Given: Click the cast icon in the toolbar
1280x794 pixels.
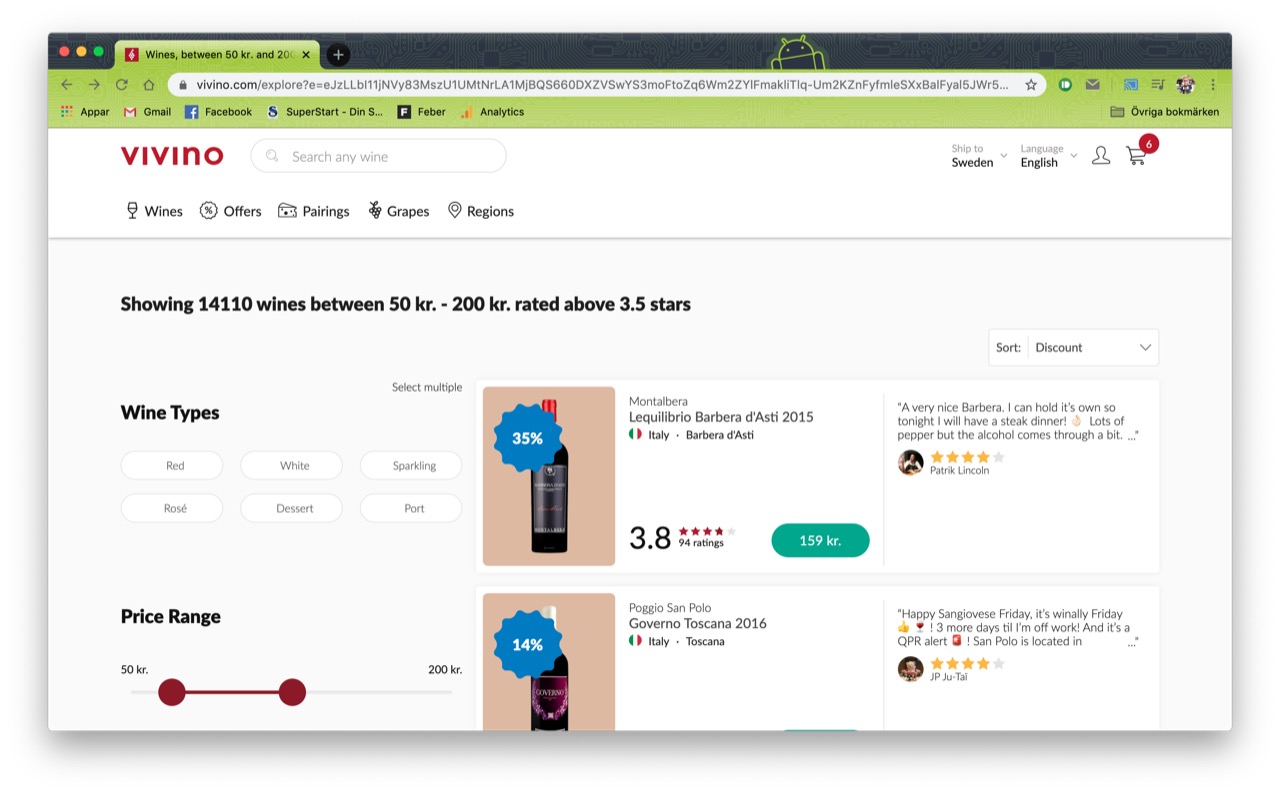Looking at the screenshot, I should tap(1131, 85).
